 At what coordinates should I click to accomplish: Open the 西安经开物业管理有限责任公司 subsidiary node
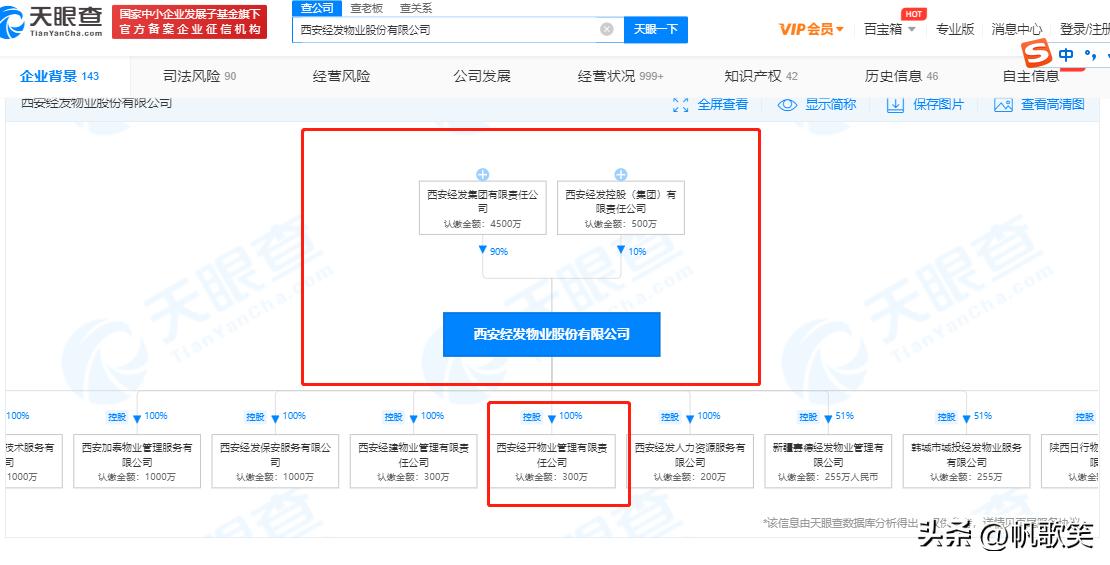pos(551,461)
